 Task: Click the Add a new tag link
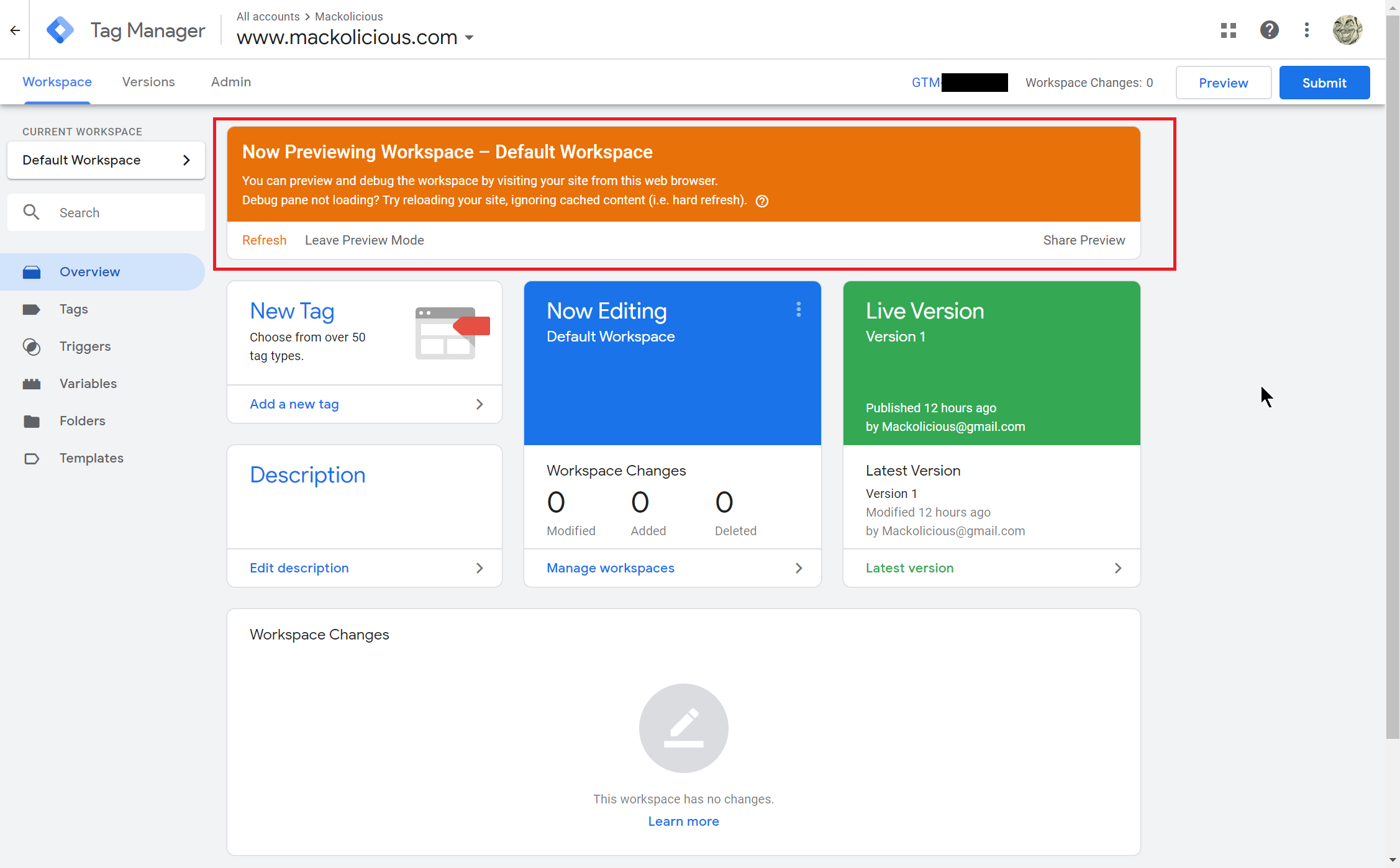click(294, 404)
